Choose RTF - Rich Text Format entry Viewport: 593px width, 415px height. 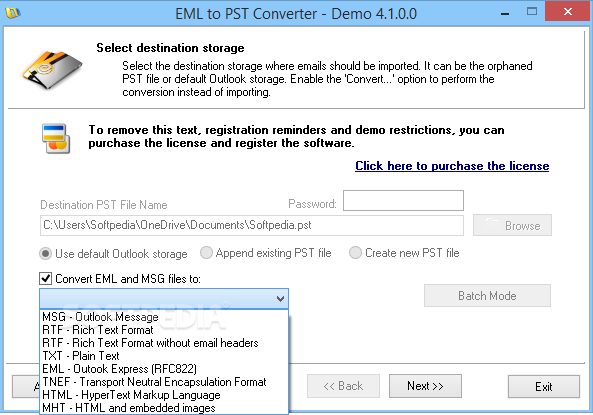tap(164, 330)
